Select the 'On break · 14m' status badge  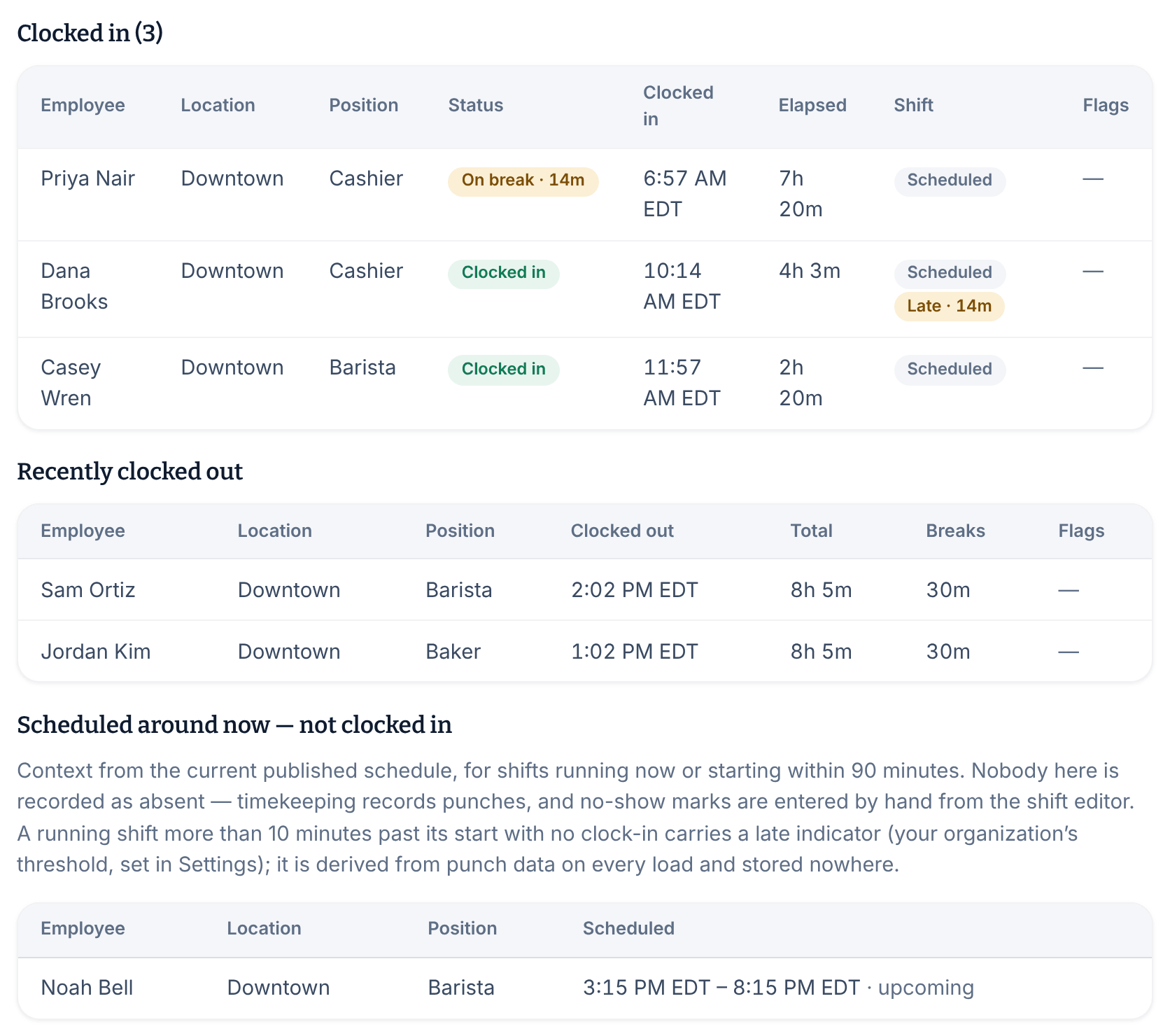click(x=523, y=181)
